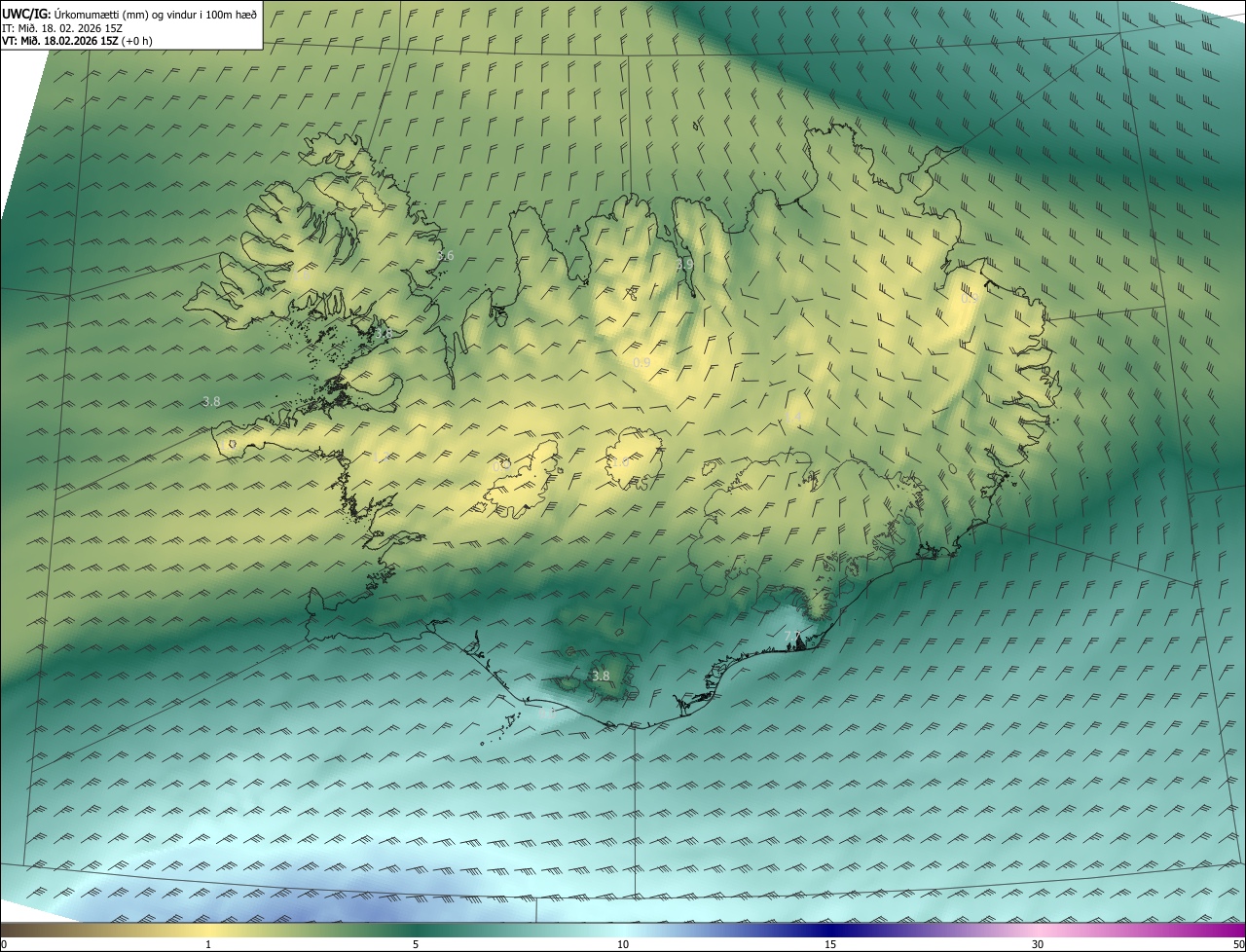Click the colour scale tick label '10'

click(x=623, y=944)
